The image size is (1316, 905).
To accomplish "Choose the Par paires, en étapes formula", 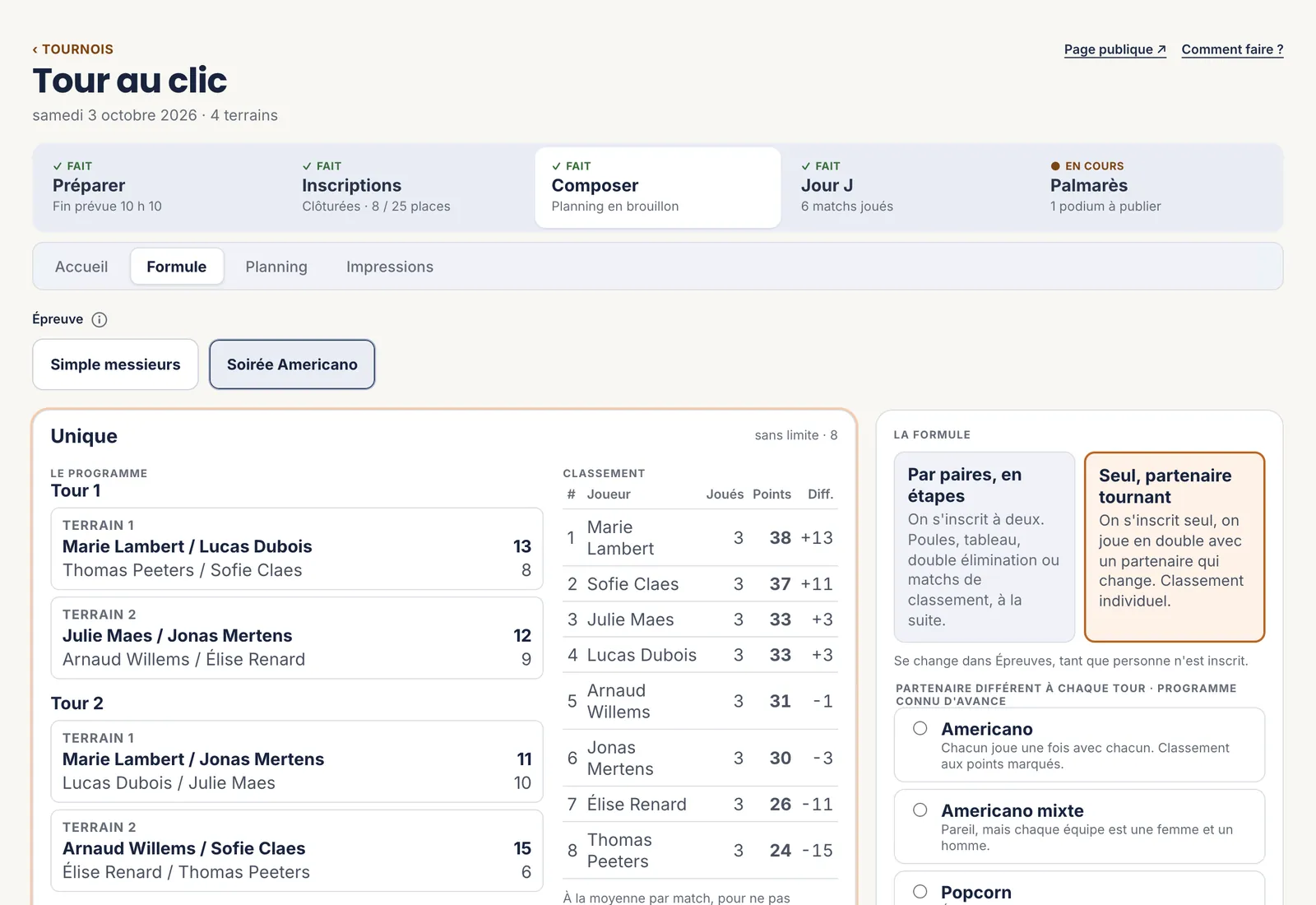I will [985, 547].
